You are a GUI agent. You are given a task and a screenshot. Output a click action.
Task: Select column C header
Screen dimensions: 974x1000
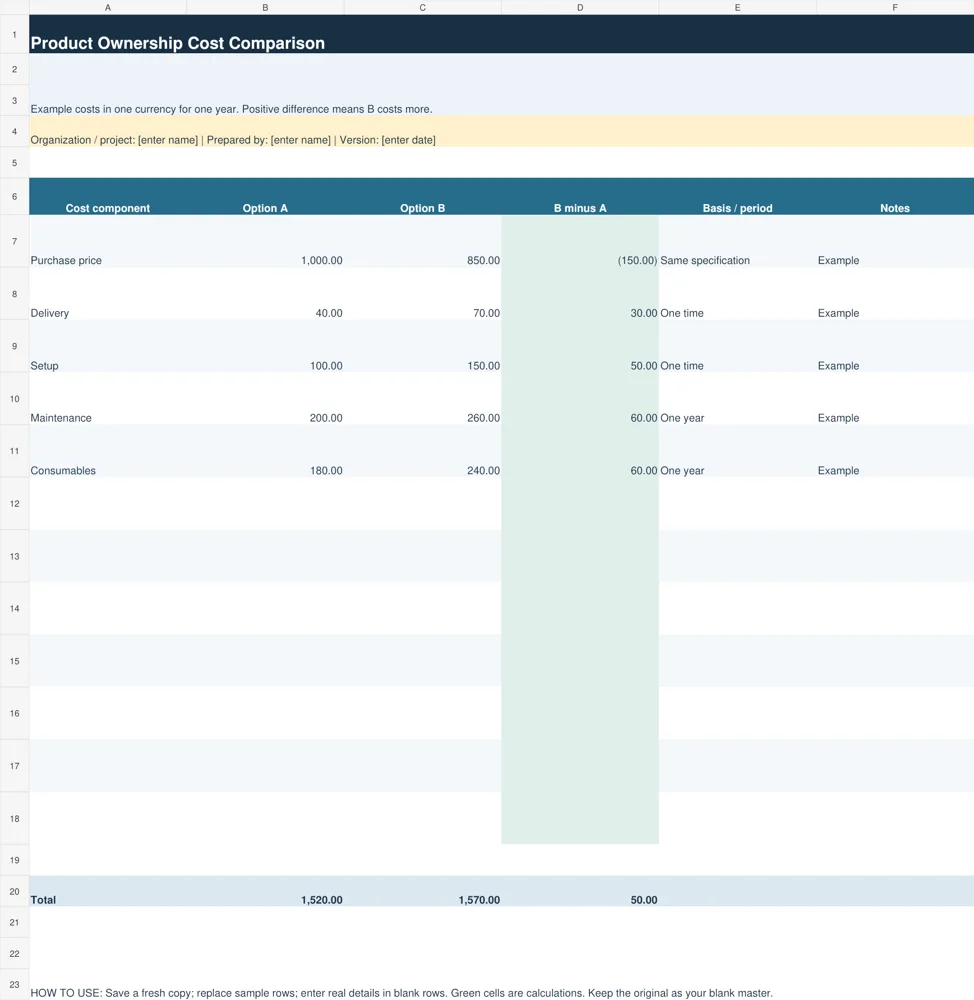click(422, 8)
